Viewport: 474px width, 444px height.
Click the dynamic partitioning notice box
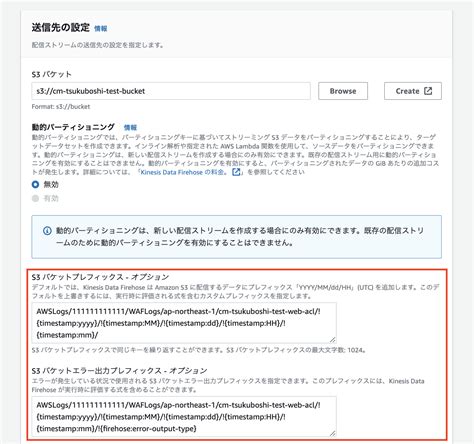pyautogui.click(x=237, y=237)
